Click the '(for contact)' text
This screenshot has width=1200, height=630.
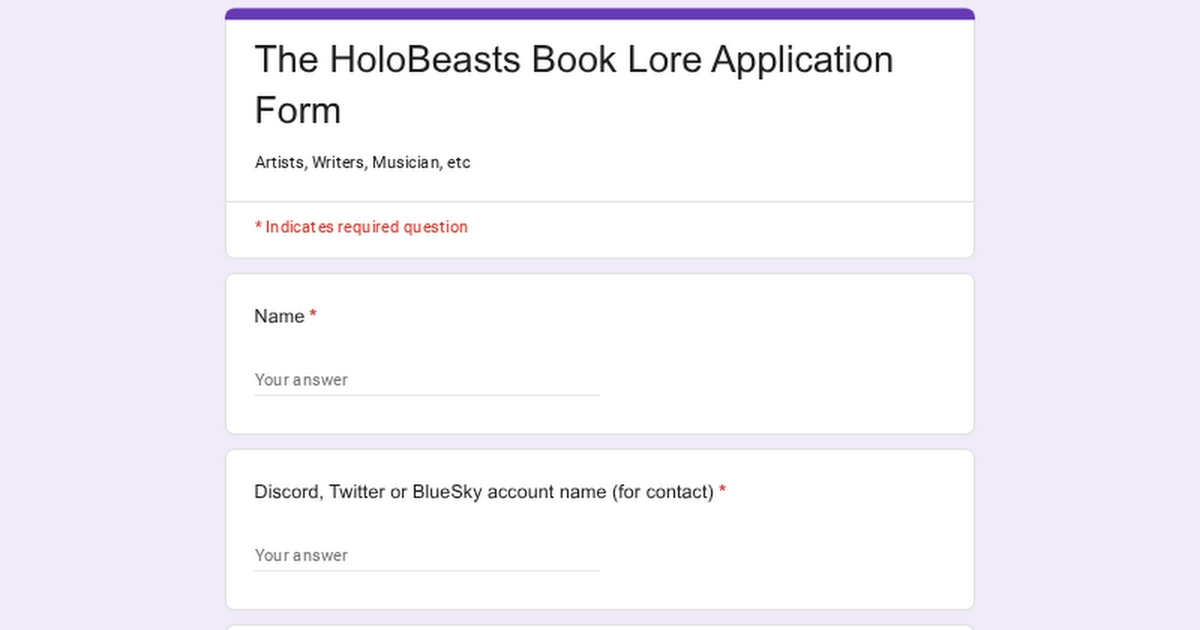tap(662, 492)
